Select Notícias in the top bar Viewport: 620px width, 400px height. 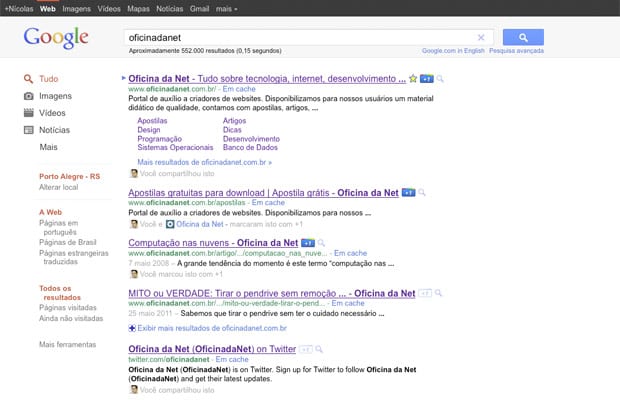170,8
